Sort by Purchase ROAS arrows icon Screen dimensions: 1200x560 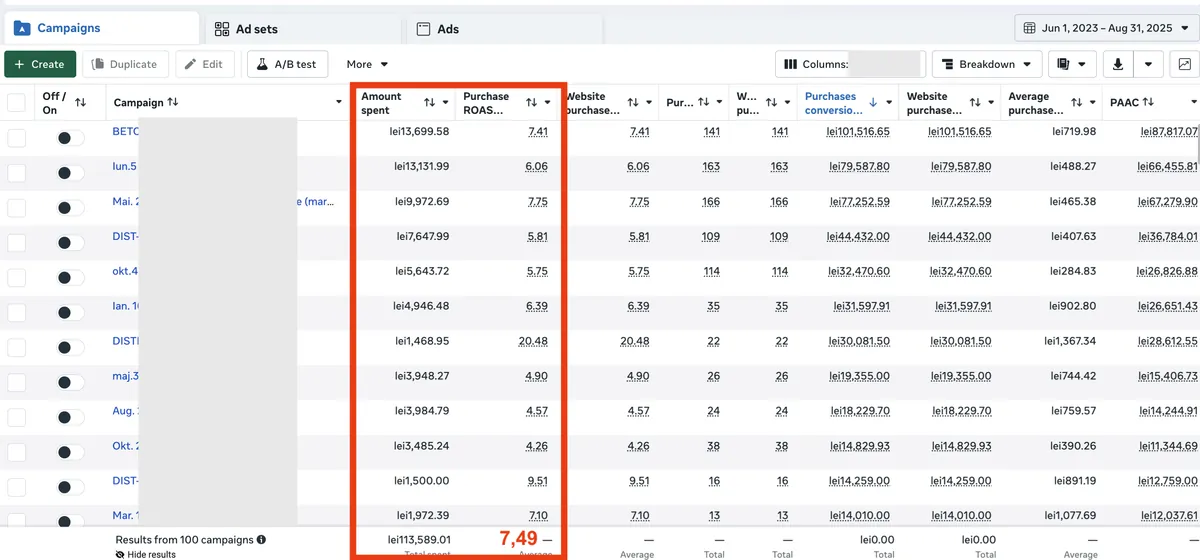coord(532,102)
